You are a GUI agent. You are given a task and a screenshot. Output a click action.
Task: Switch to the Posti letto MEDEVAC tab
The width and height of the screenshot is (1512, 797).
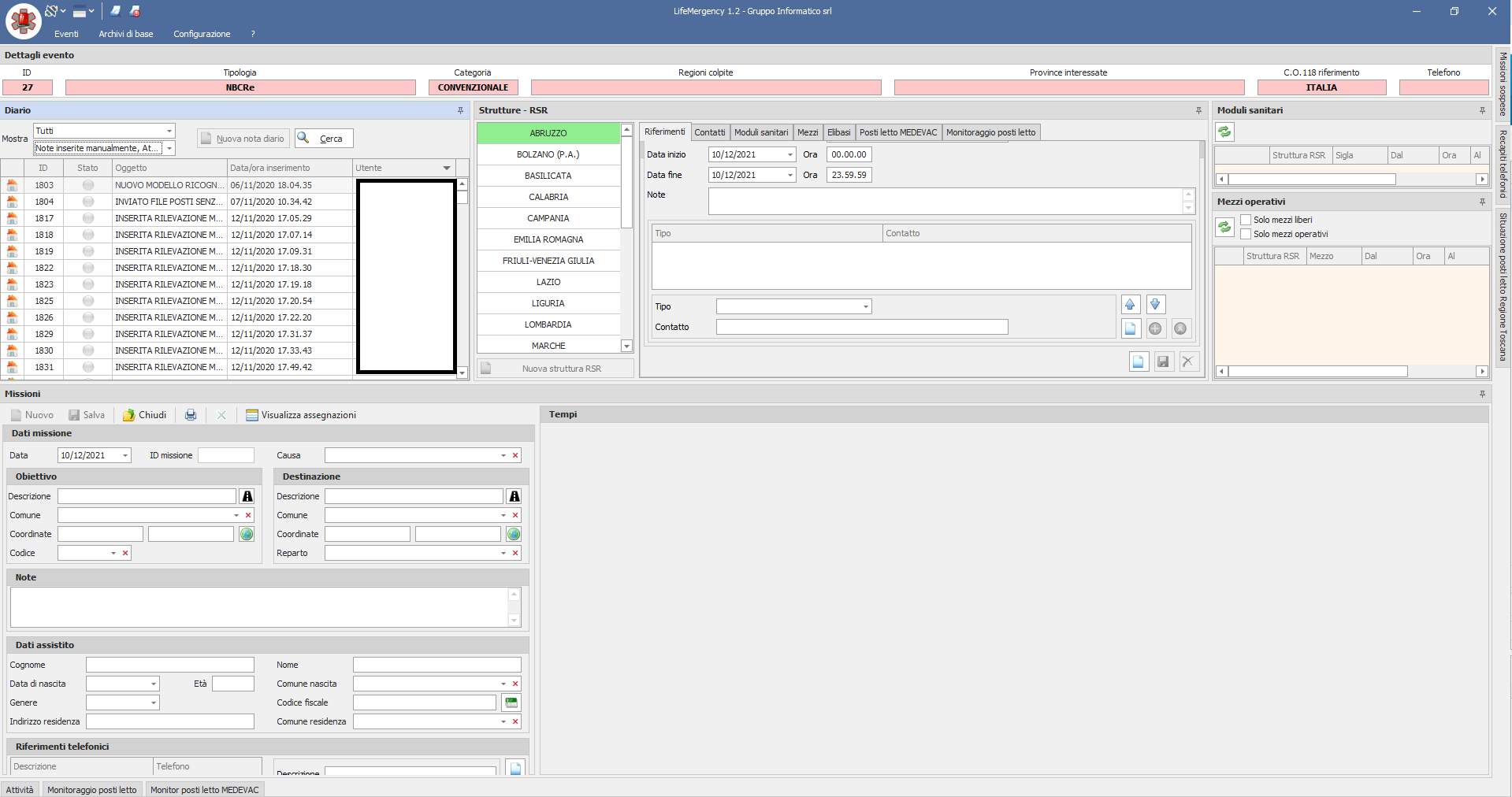(898, 132)
